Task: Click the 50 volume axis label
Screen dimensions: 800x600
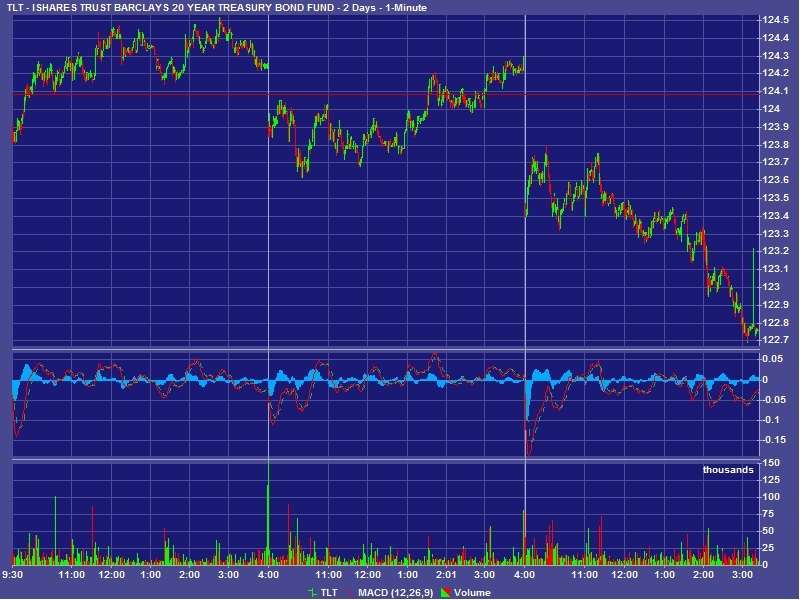Action: tap(768, 531)
